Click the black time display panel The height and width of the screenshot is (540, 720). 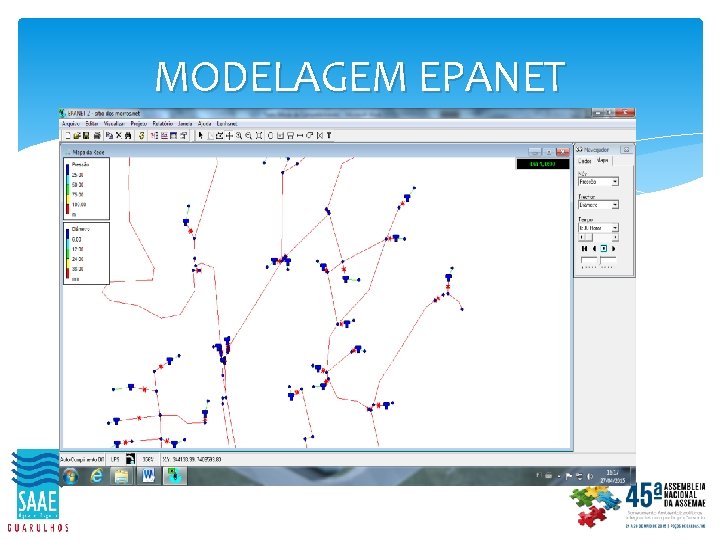coord(543,164)
